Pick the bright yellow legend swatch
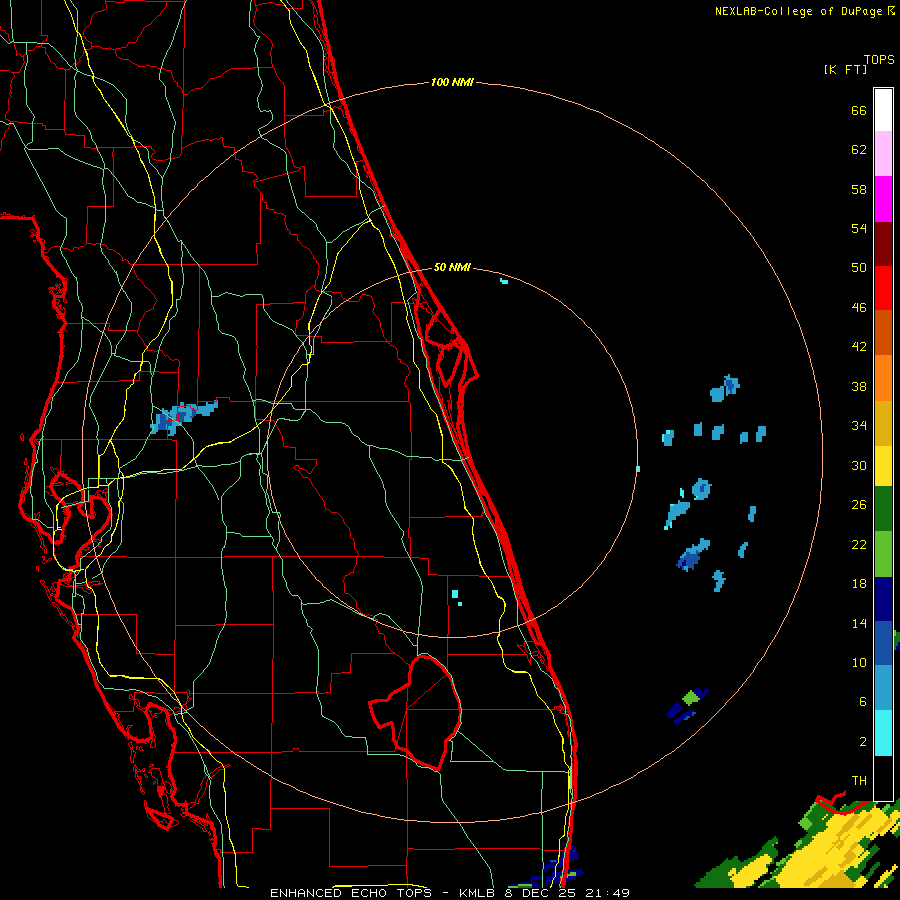 click(x=883, y=466)
